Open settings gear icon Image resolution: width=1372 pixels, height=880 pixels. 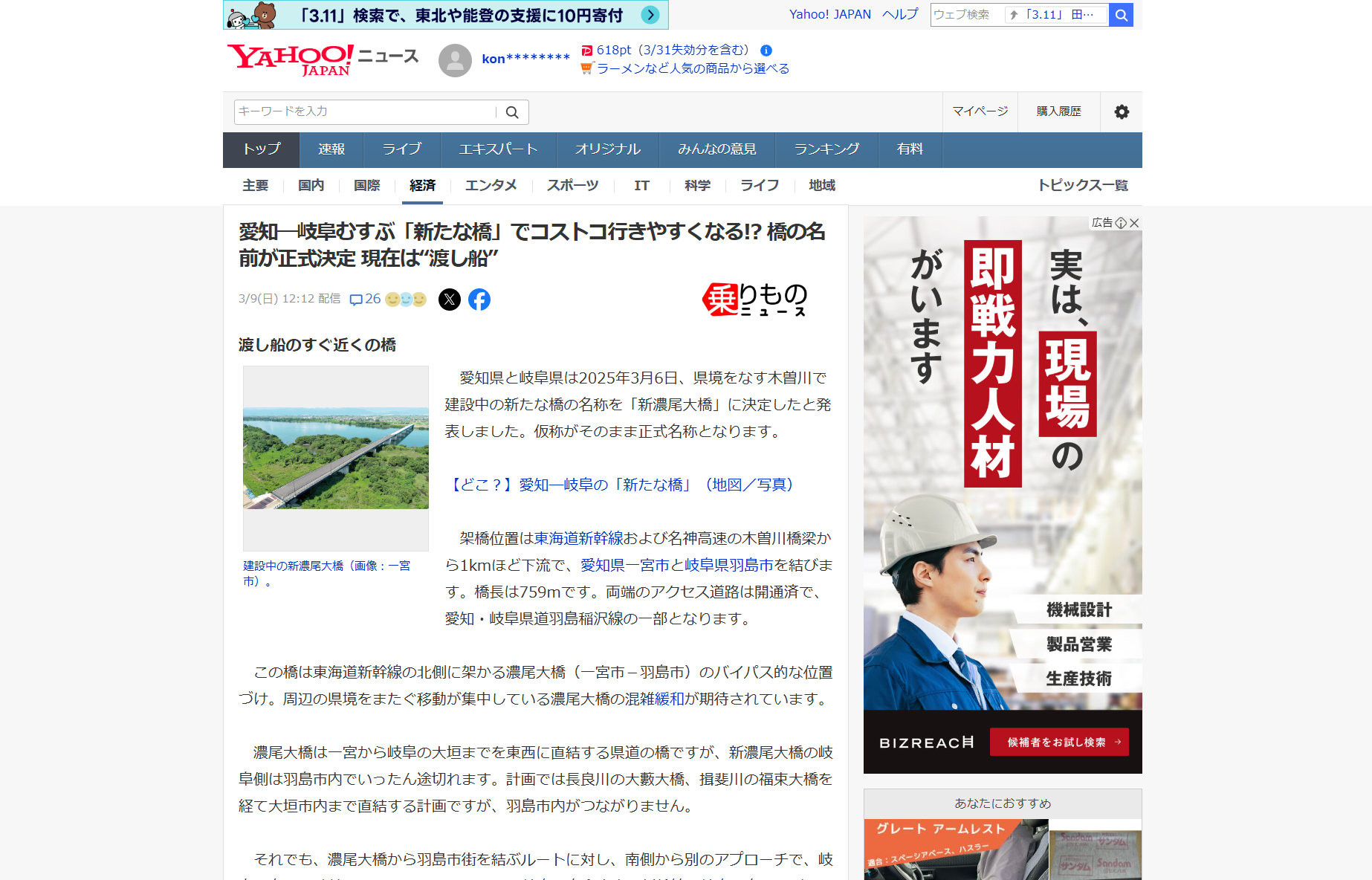[1122, 111]
